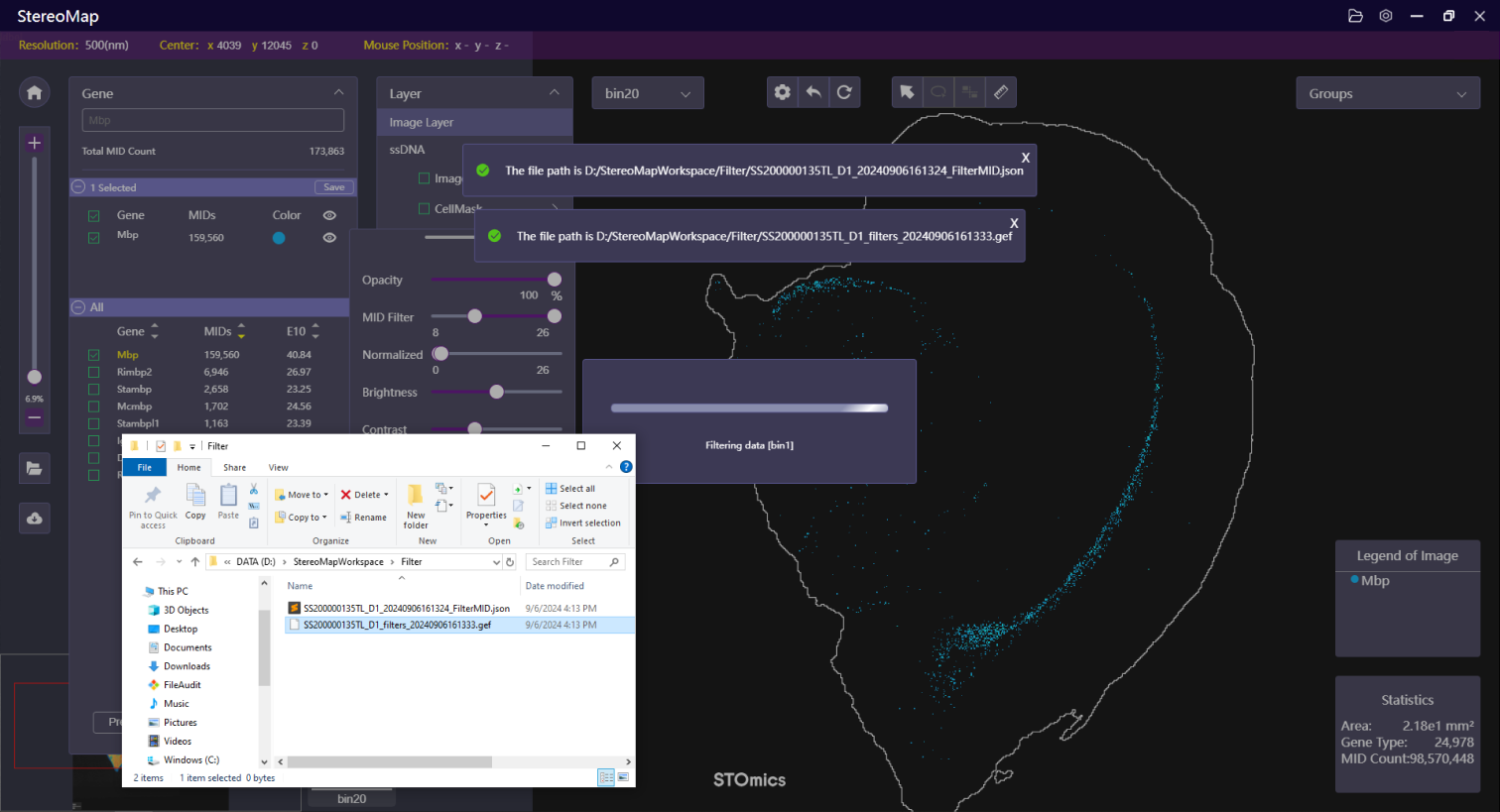The width and height of the screenshot is (1500, 812).
Task: Open the bin20 dropdown
Action: (647, 93)
